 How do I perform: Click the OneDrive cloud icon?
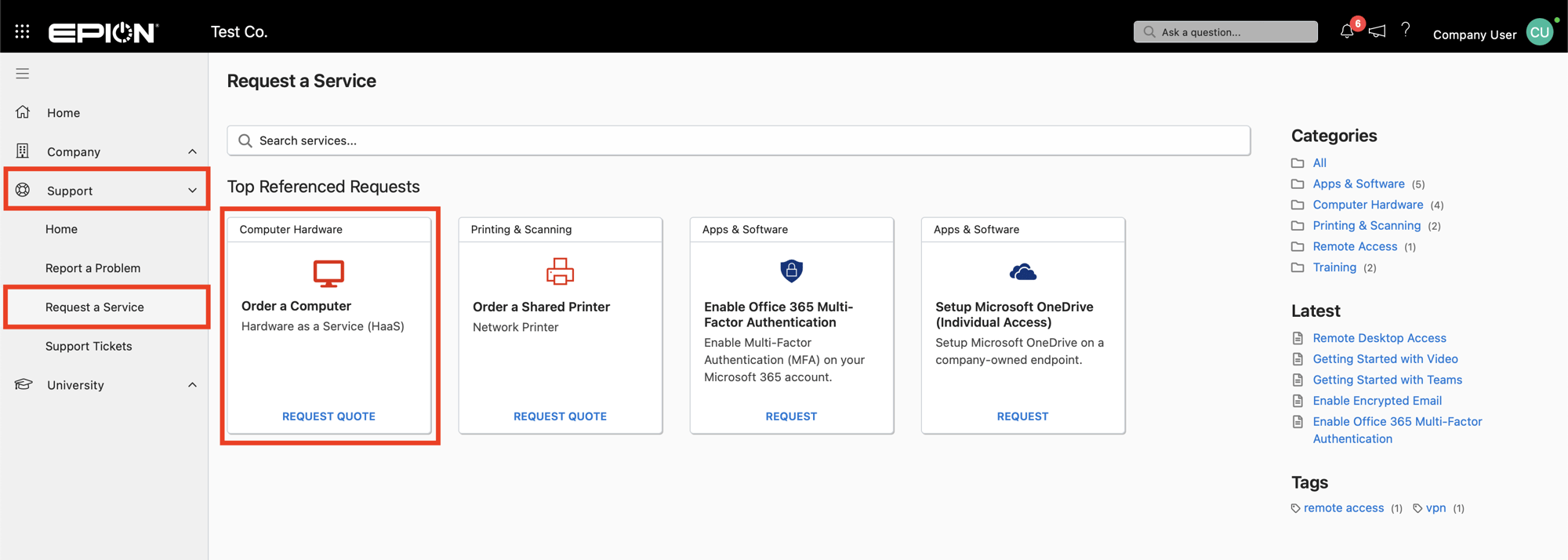(x=1022, y=272)
